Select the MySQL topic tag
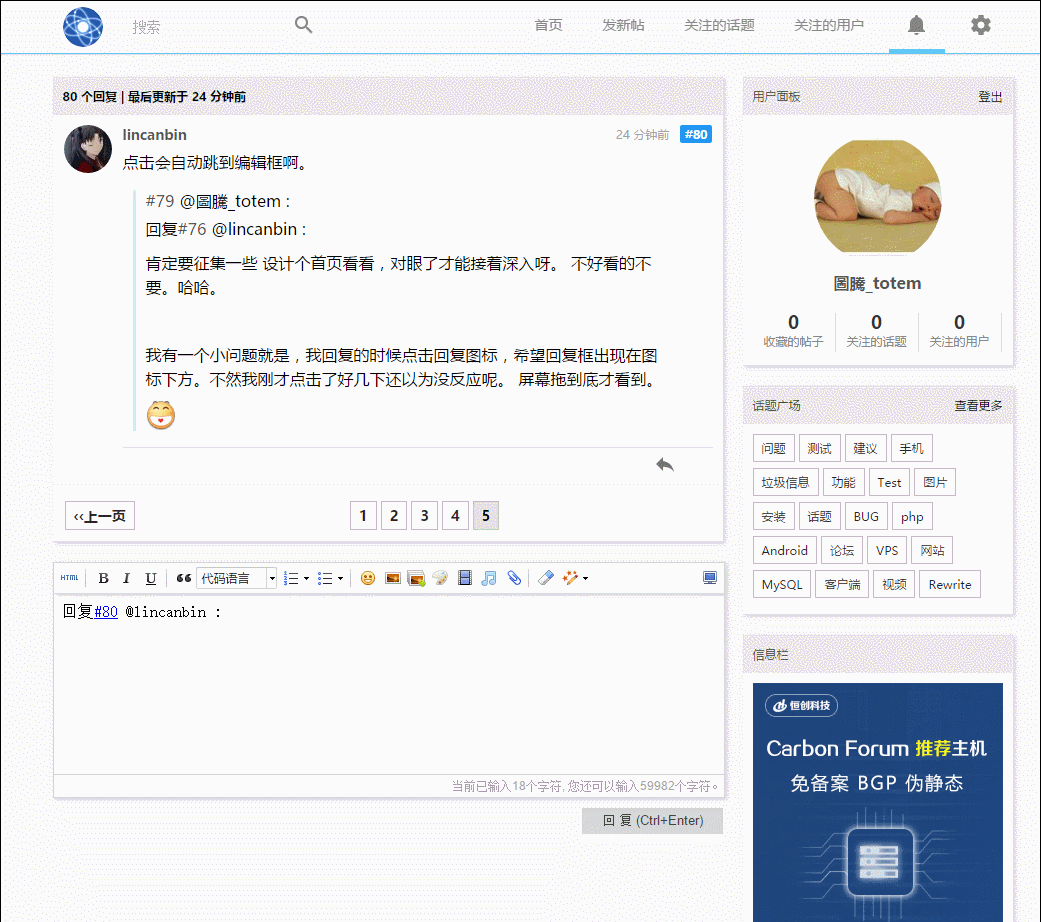 pyautogui.click(x=781, y=584)
